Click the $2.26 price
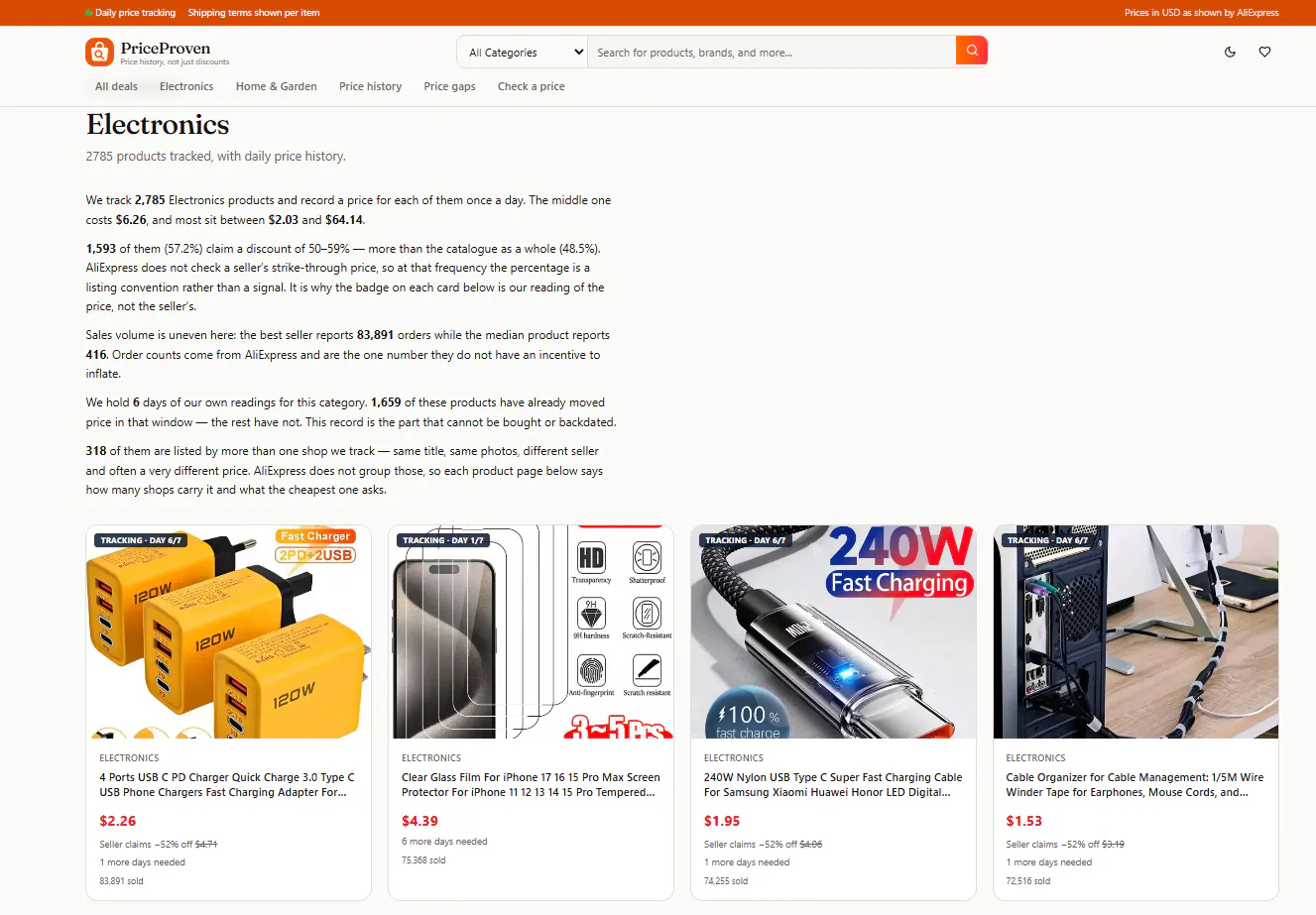Image resolution: width=1316 pixels, height=915 pixels. click(x=118, y=821)
